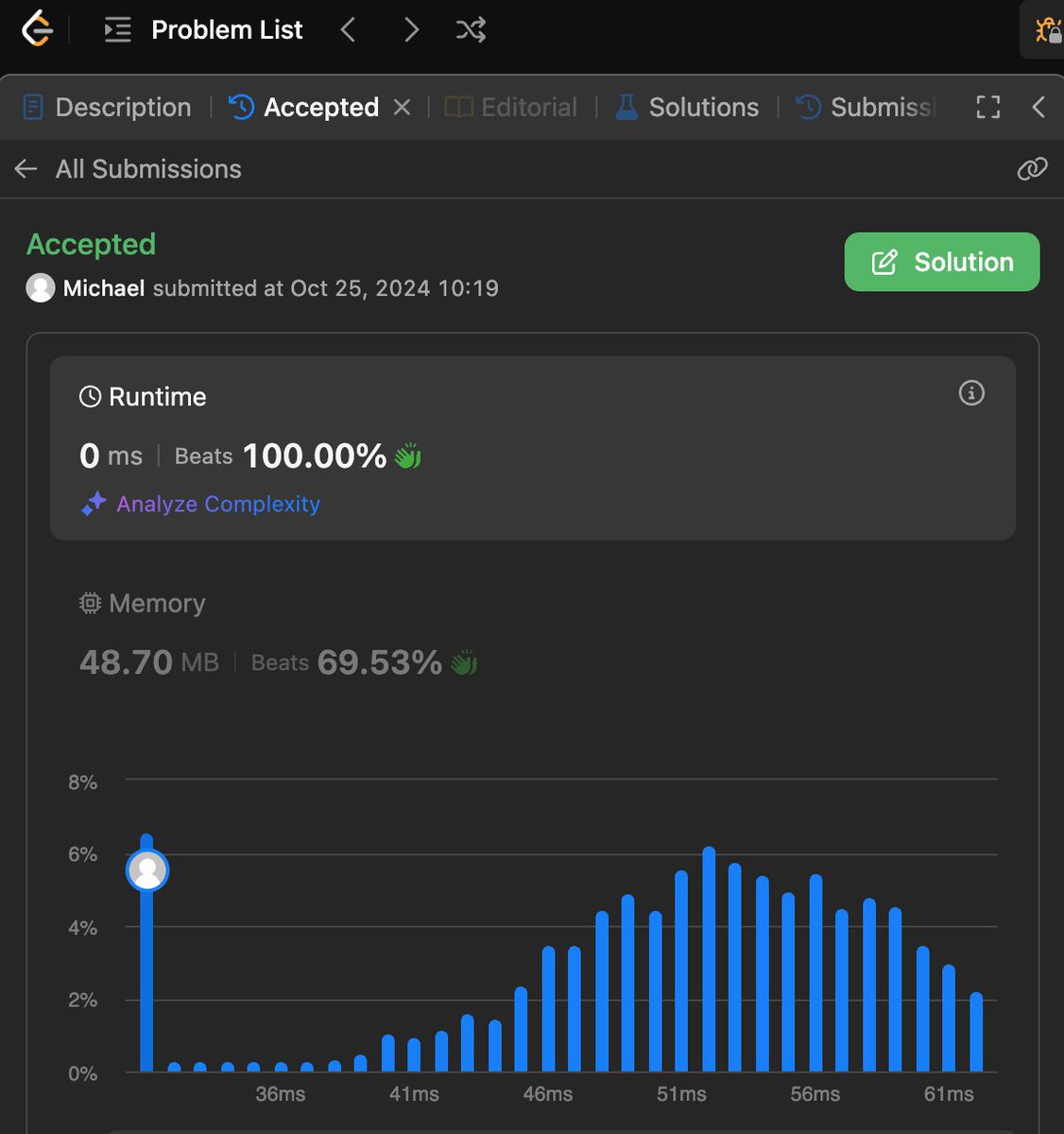This screenshot has height=1134, width=1064.
Task: Enter fullscreen mode for the panel
Action: 987,107
